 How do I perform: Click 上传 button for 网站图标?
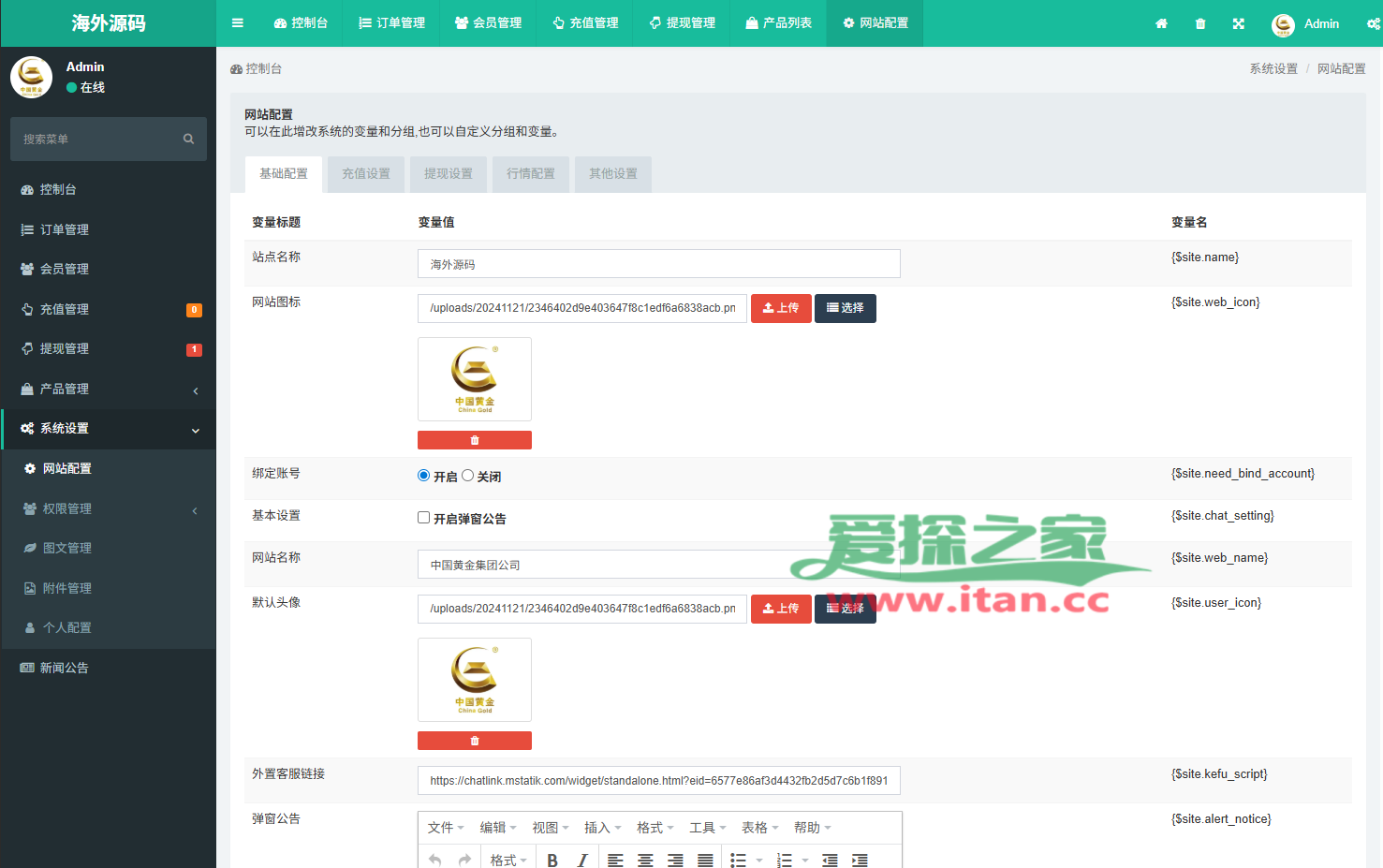(x=781, y=308)
